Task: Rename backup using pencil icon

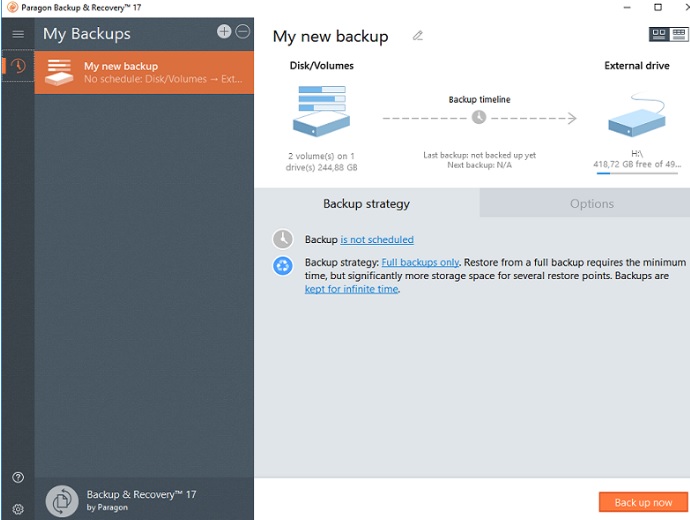Action: pos(418,36)
